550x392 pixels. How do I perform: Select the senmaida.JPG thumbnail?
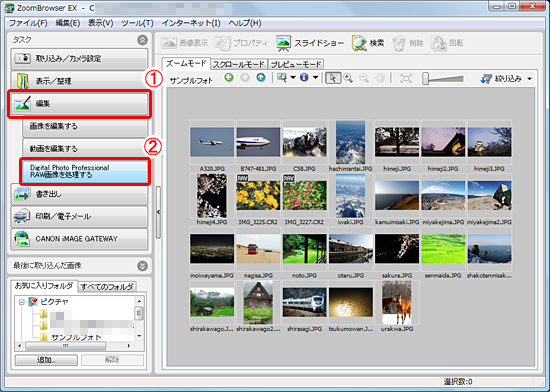(x=443, y=249)
